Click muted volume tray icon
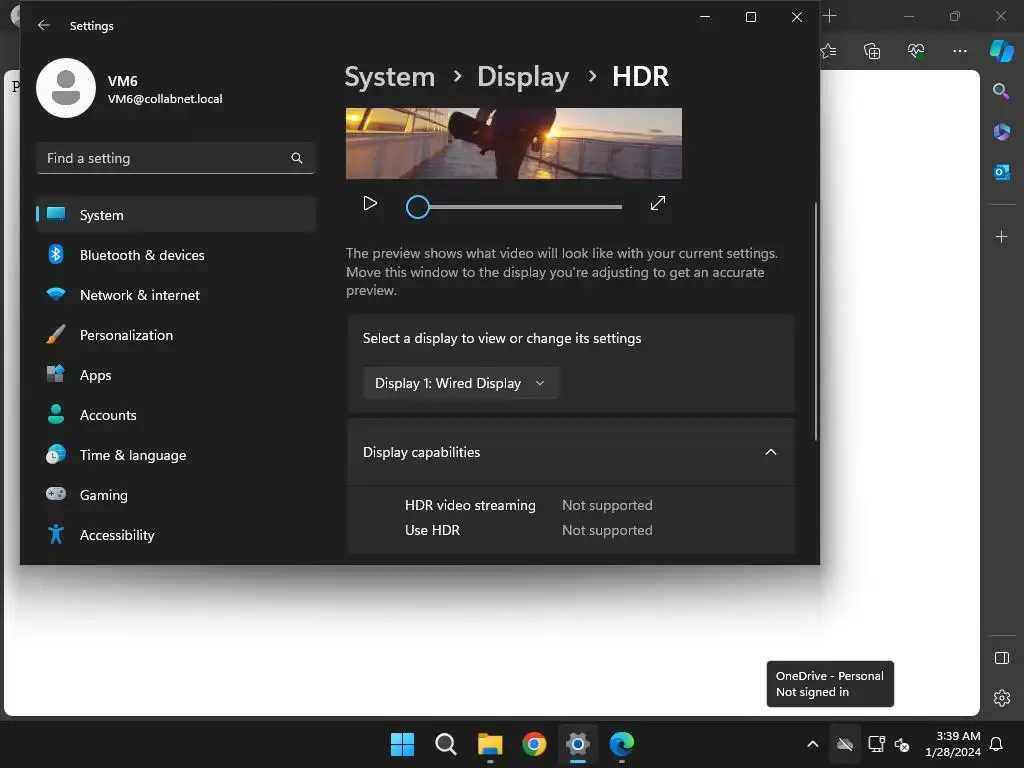 902,744
